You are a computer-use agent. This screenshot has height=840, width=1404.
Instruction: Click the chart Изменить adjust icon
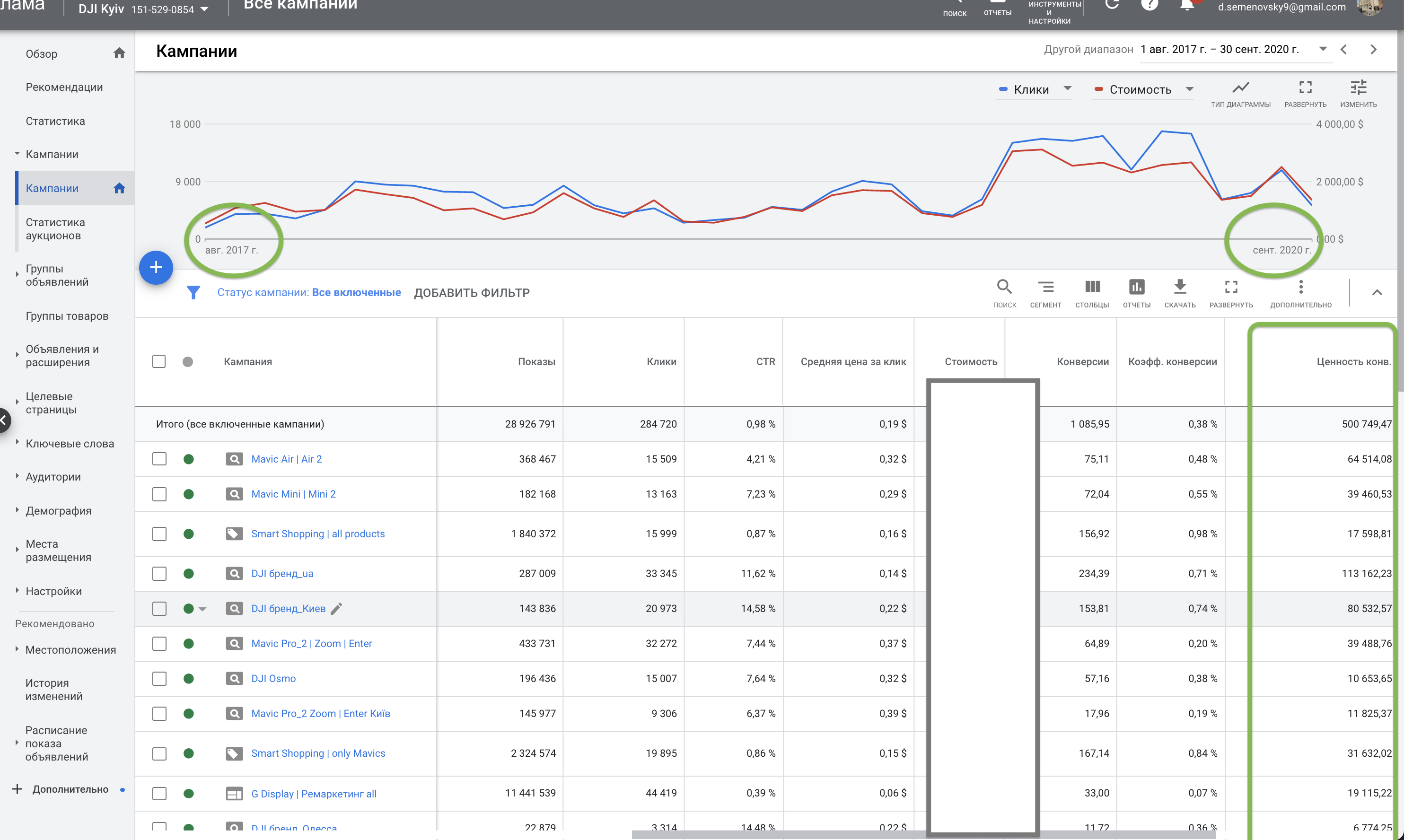pos(1358,87)
